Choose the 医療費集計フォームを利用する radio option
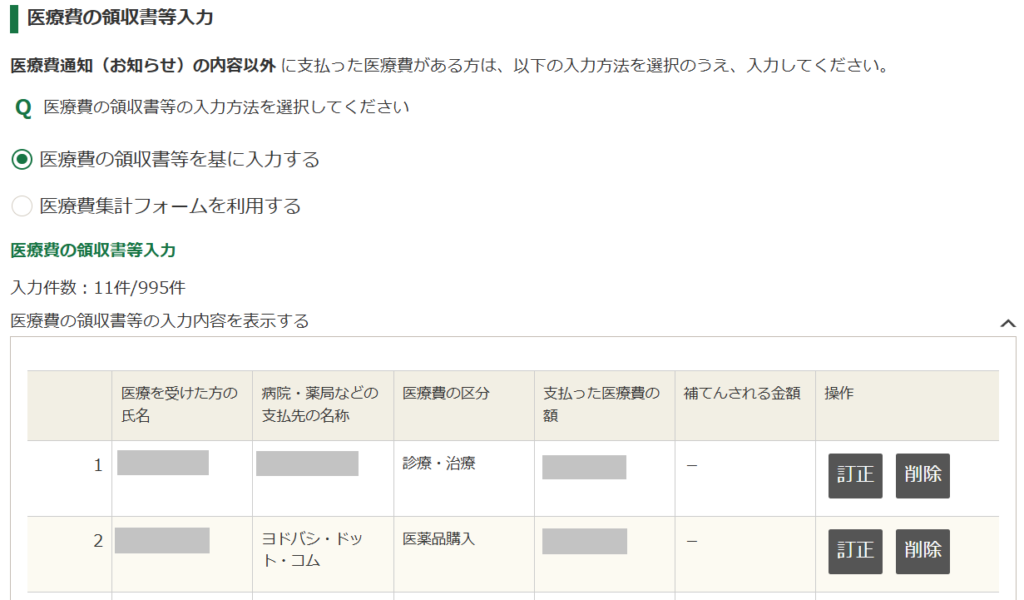The width and height of the screenshot is (1024, 600). point(21,207)
